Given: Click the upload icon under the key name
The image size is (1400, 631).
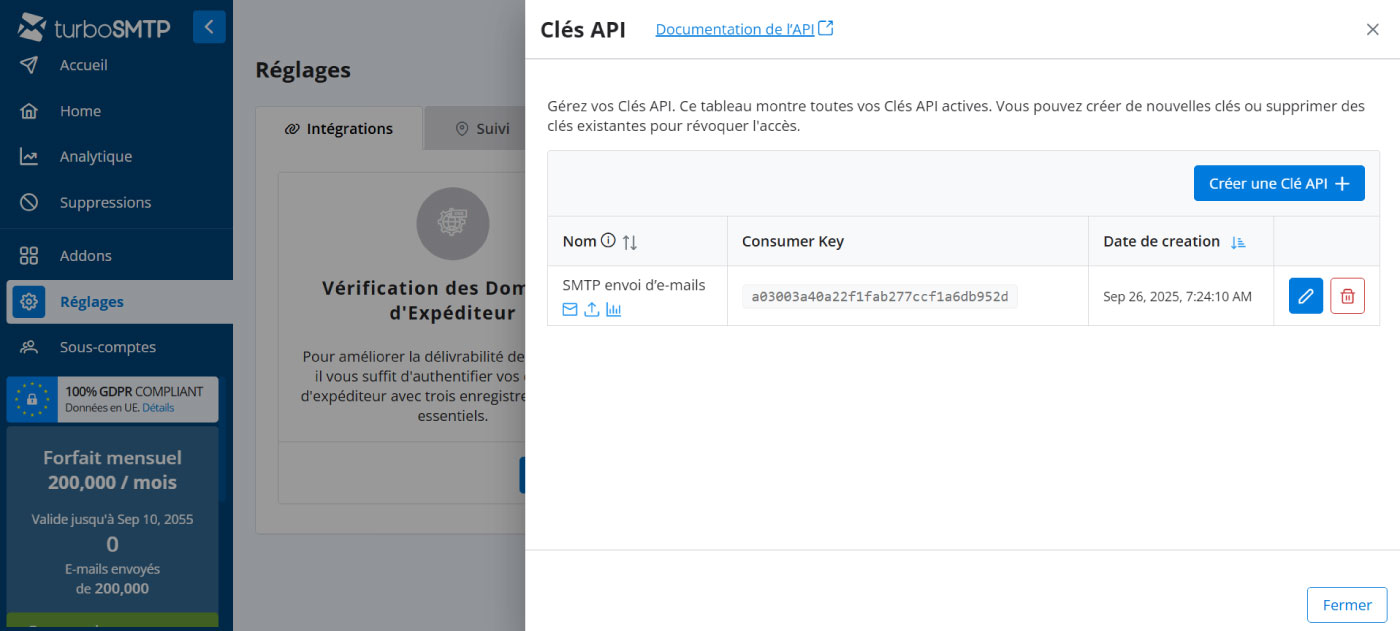Looking at the screenshot, I should tap(592, 310).
